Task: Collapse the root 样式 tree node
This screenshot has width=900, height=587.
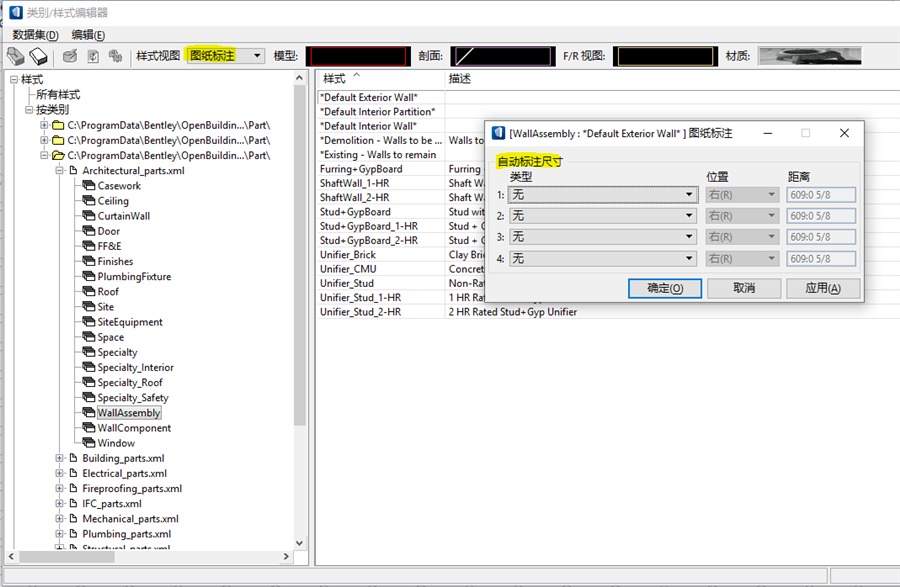Action: (x=14, y=80)
